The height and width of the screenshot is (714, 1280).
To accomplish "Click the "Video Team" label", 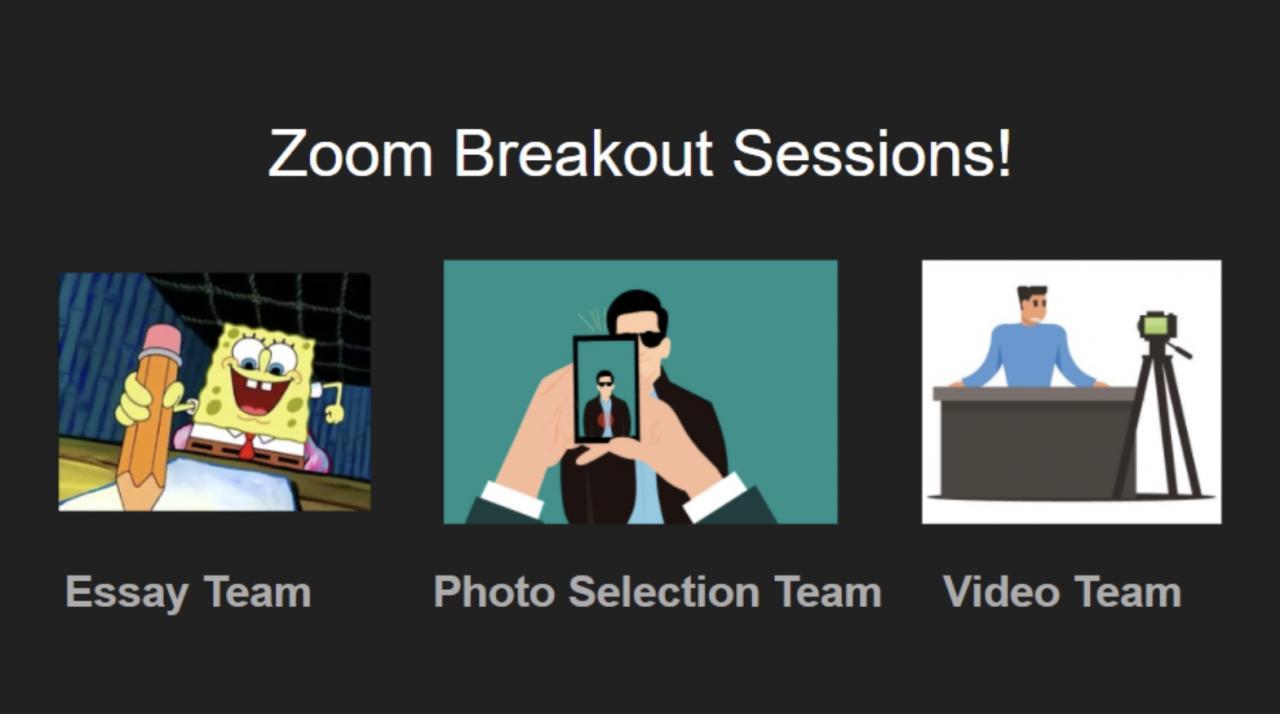I will [1062, 592].
